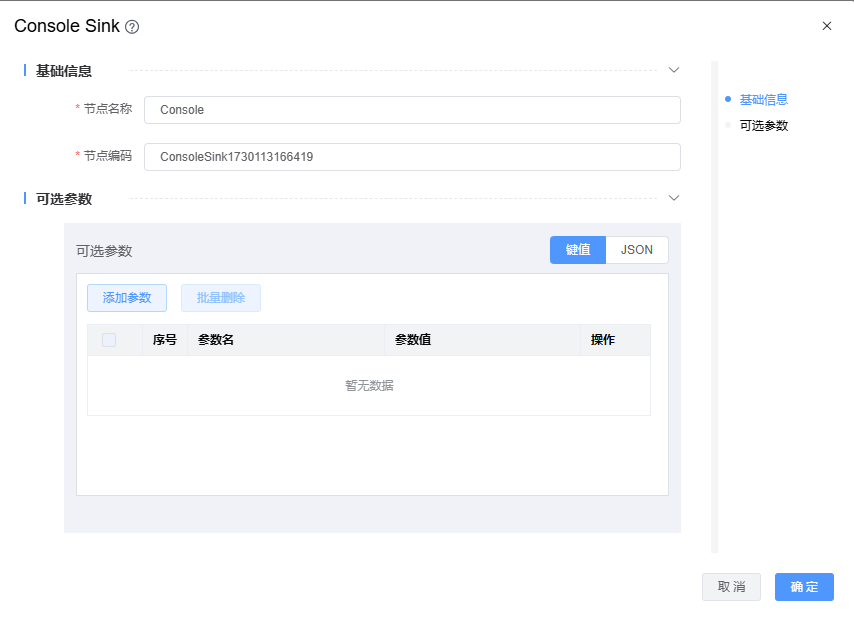
Task: Switch to the 键值 view tab
Action: 578,250
